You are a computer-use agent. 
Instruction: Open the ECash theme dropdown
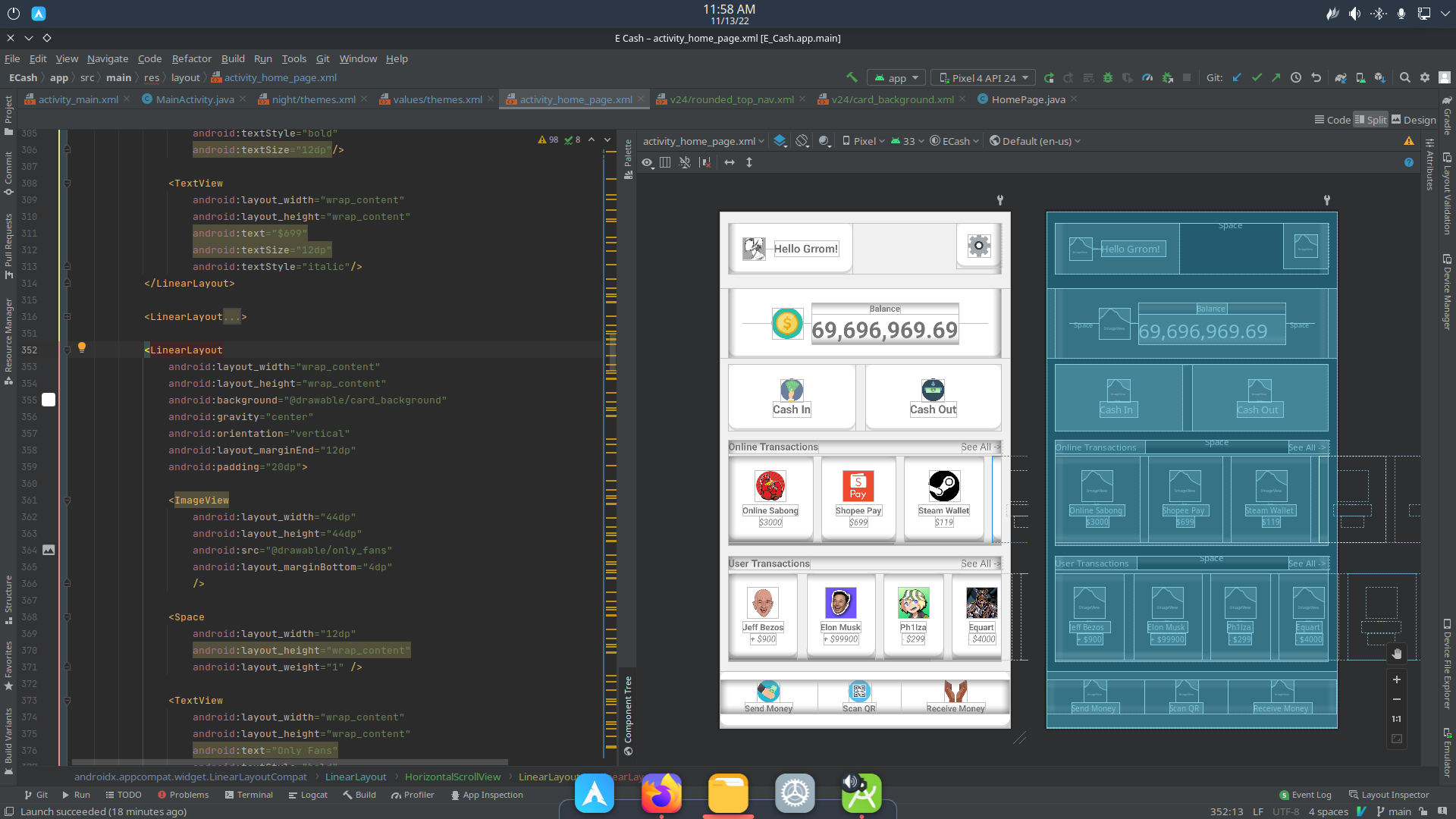tap(955, 141)
